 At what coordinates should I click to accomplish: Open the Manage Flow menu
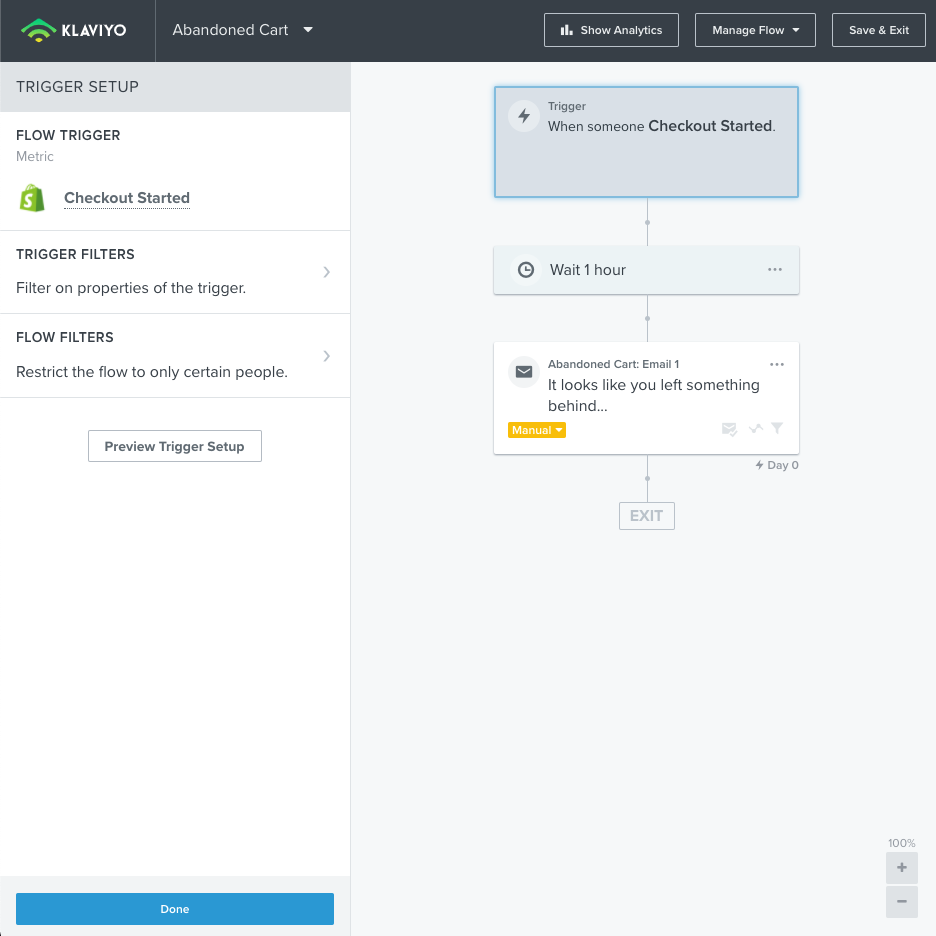click(x=755, y=30)
